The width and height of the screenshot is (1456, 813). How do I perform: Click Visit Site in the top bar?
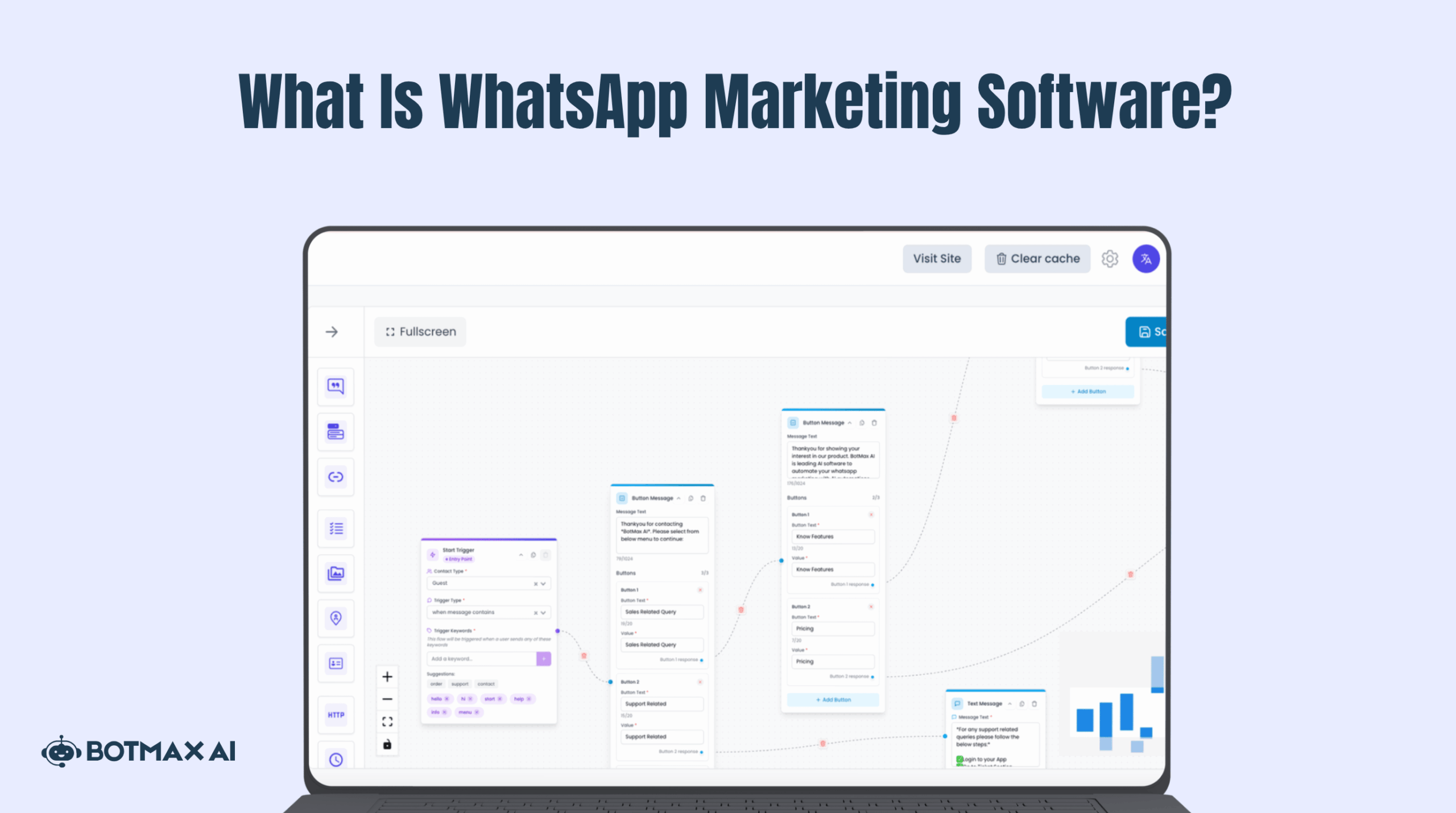coord(937,258)
